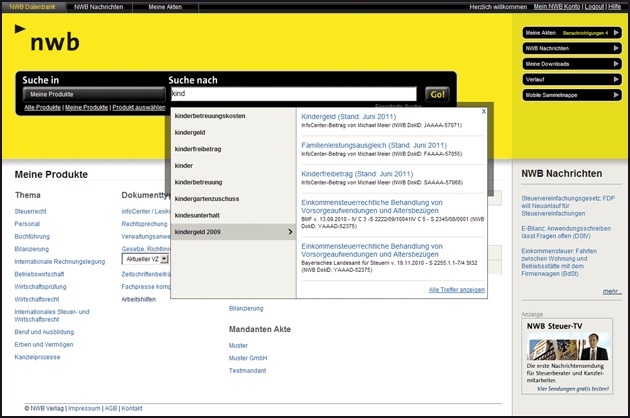Click arrow on NWB Nachrichten sidebar button
The image size is (630, 418).
click(x=615, y=48)
